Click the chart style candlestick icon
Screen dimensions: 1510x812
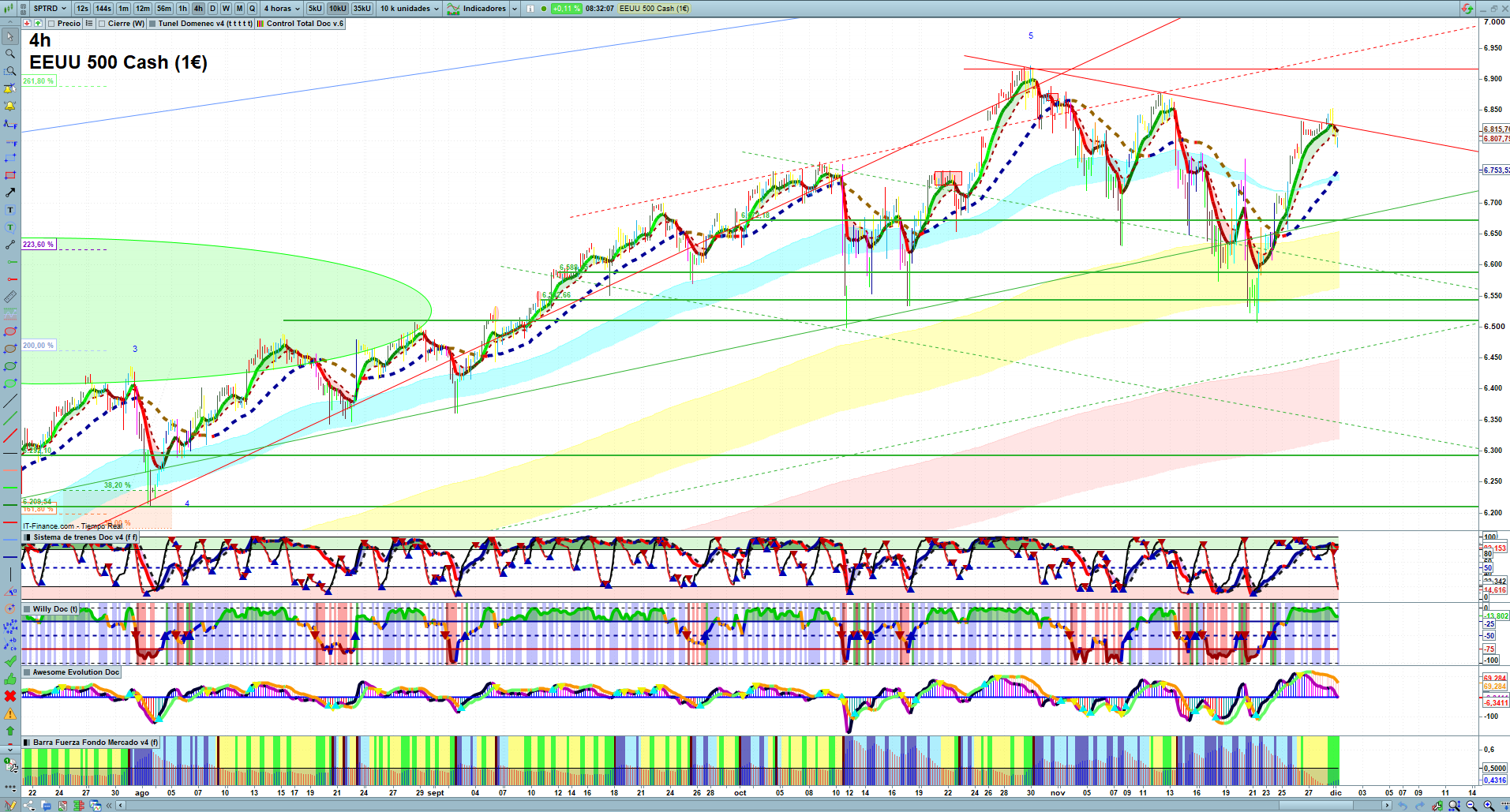click(x=9, y=9)
